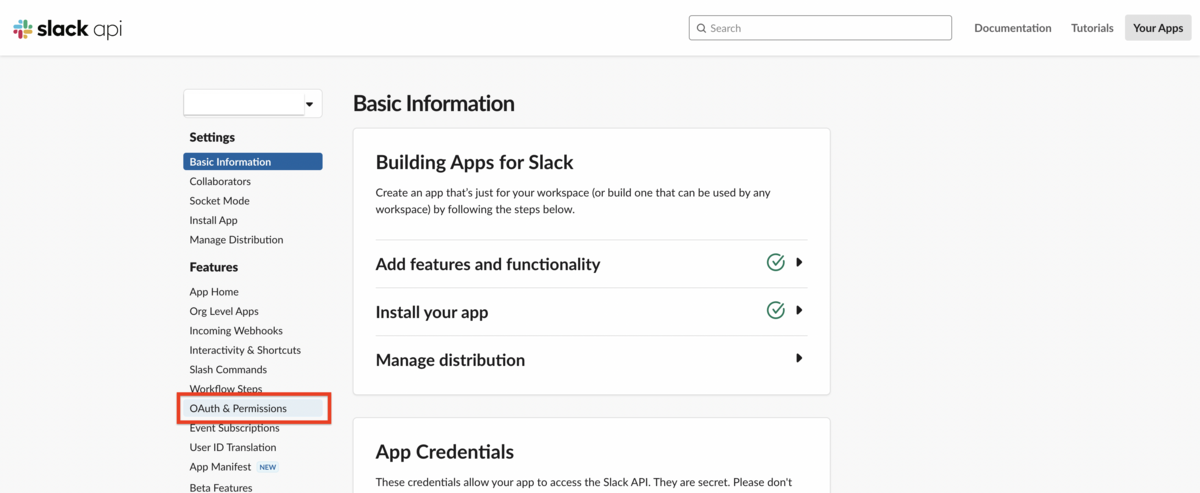Select Basic Information in sidebar

253,161
